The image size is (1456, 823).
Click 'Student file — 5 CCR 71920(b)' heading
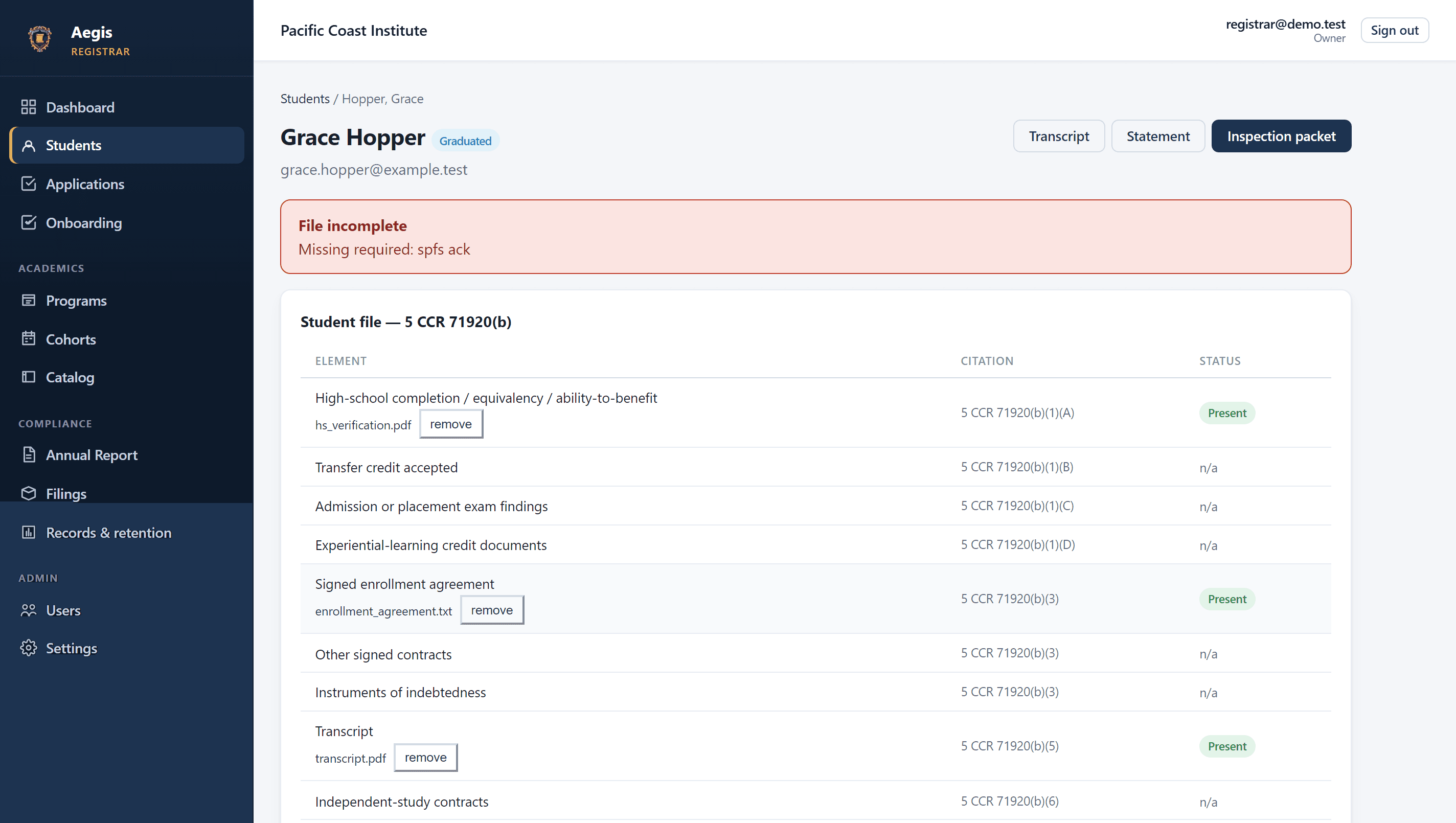point(406,322)
